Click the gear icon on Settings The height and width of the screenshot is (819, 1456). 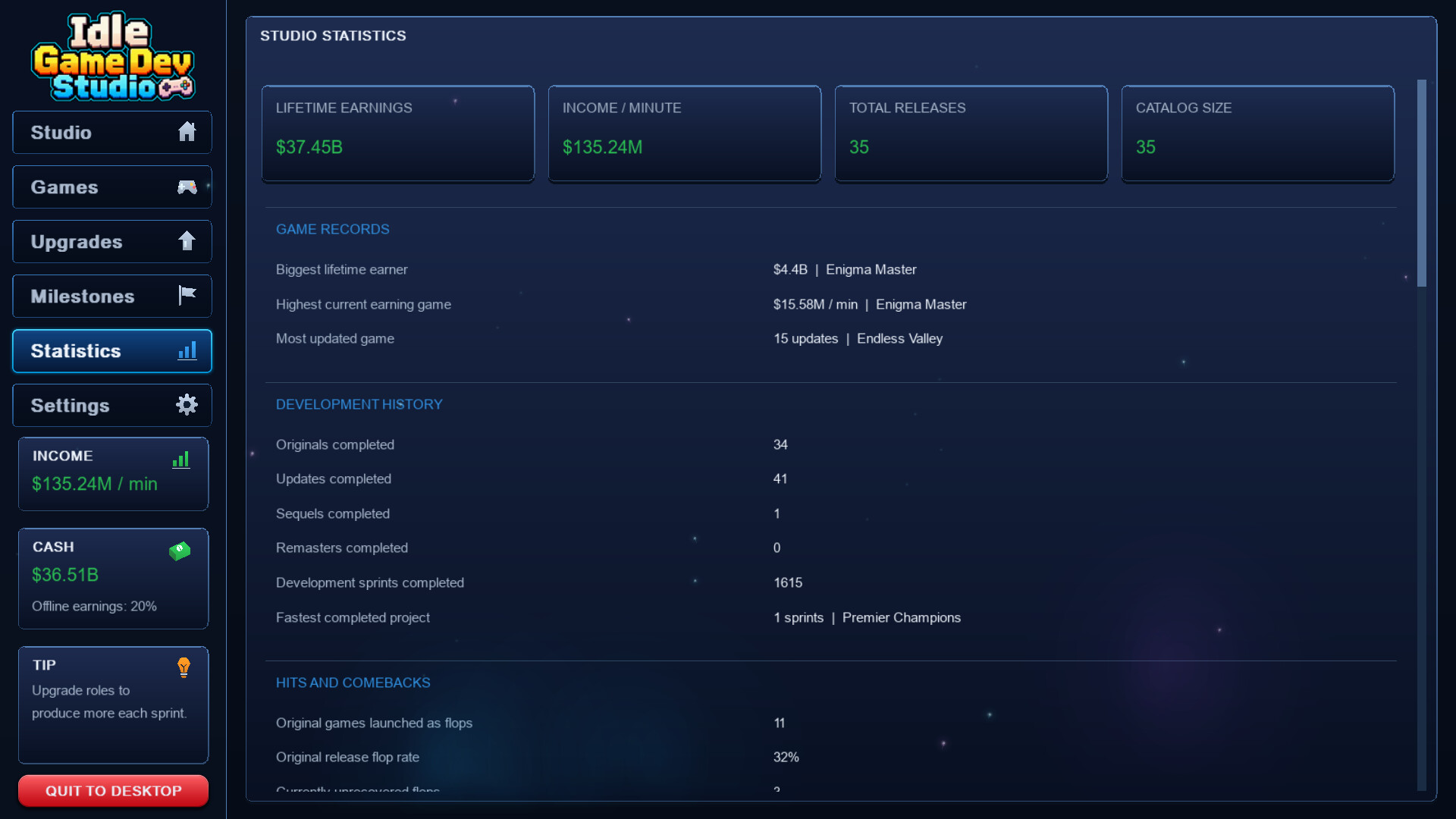coord(187,405)
